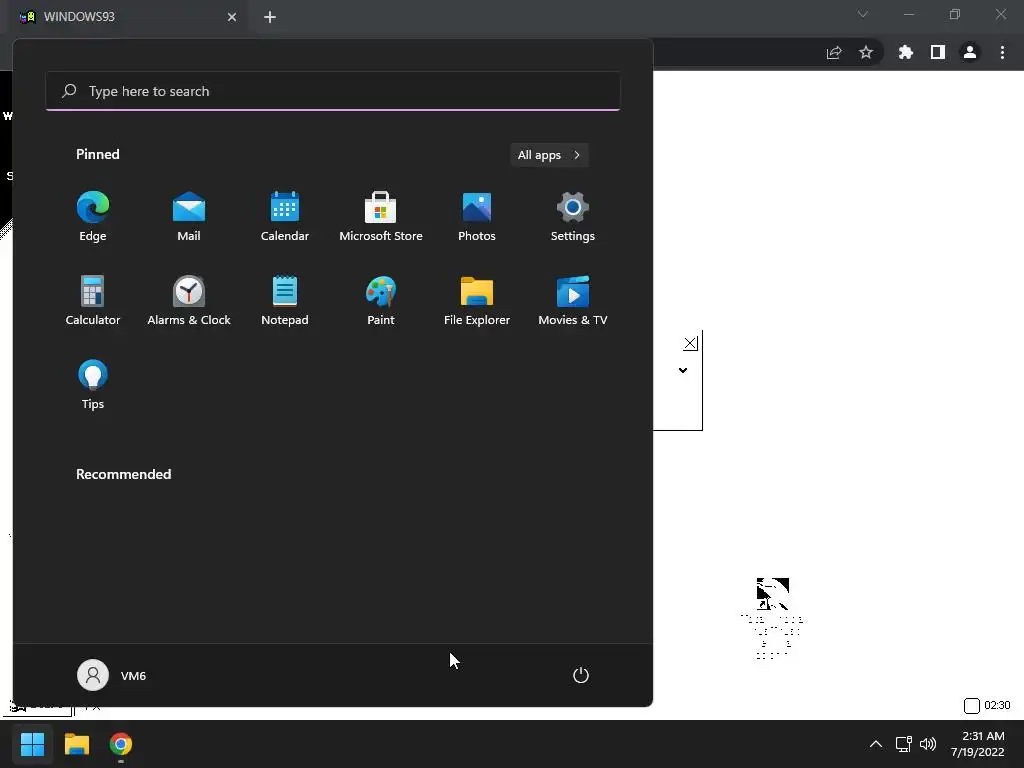Launch Movies & TV
This screenshot has height=768, width=1024.
[x=573, y=300]
